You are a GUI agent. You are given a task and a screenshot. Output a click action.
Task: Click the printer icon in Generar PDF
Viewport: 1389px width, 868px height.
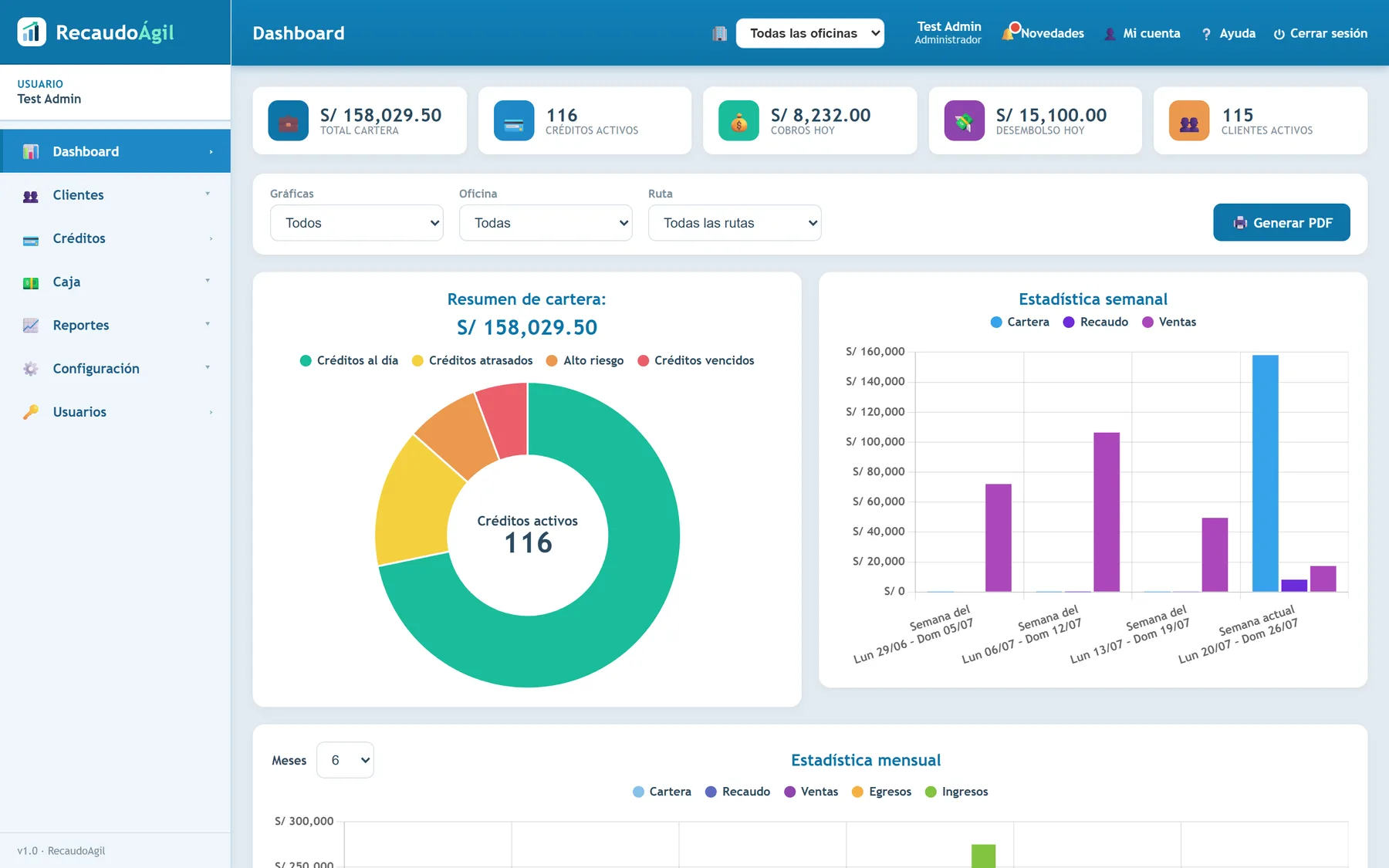pyautogui.click(x=1240, y=223)
